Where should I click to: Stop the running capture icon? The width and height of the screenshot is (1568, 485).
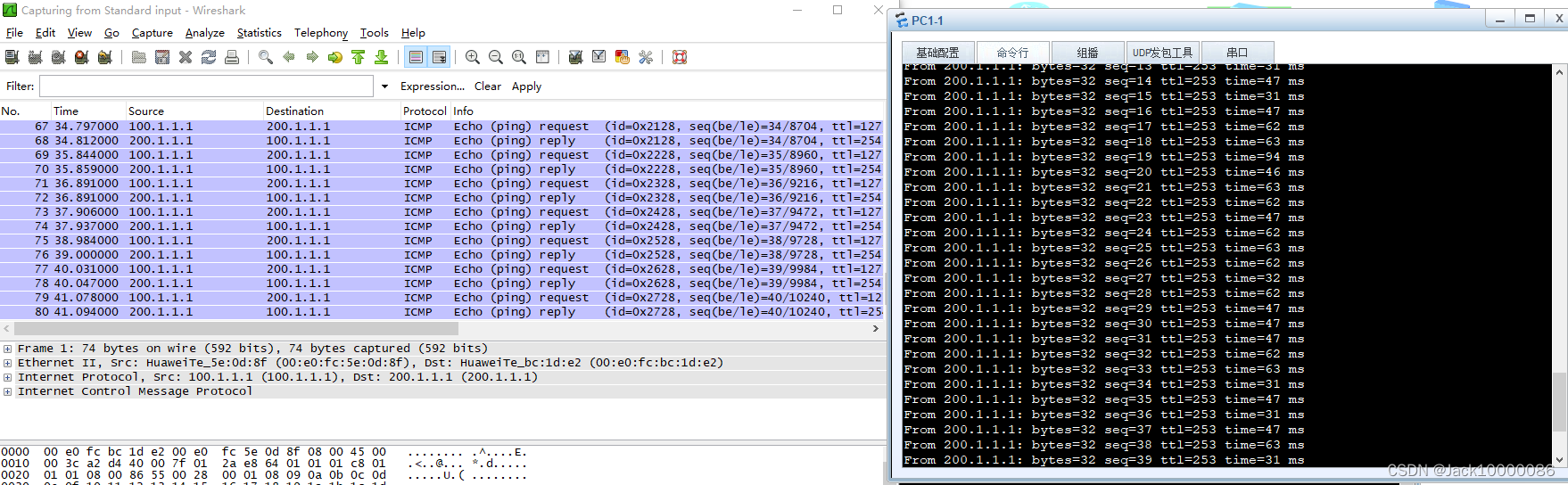point(81,57)
